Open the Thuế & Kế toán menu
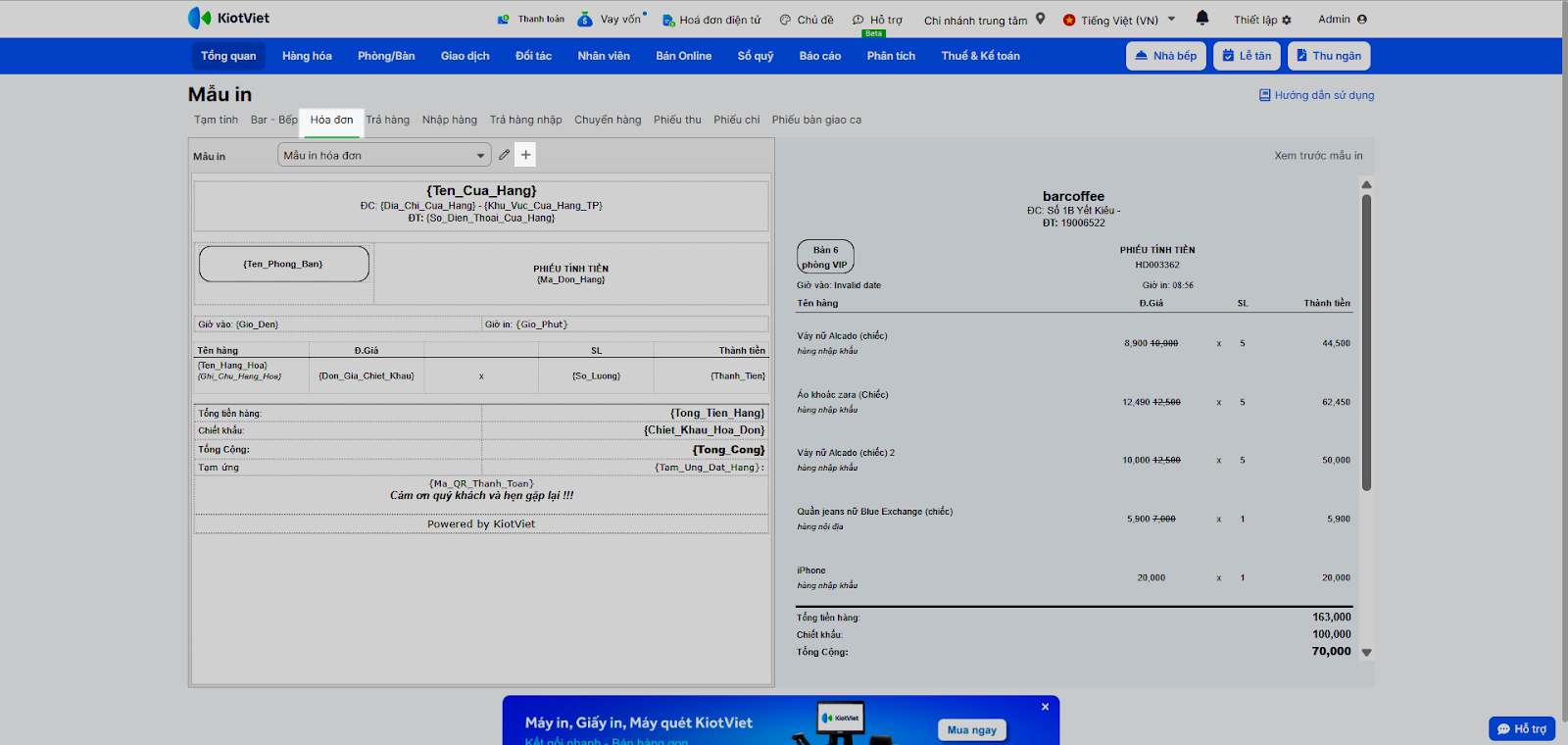The width and height of the screenshot is (1568, 745). [981, 56]
